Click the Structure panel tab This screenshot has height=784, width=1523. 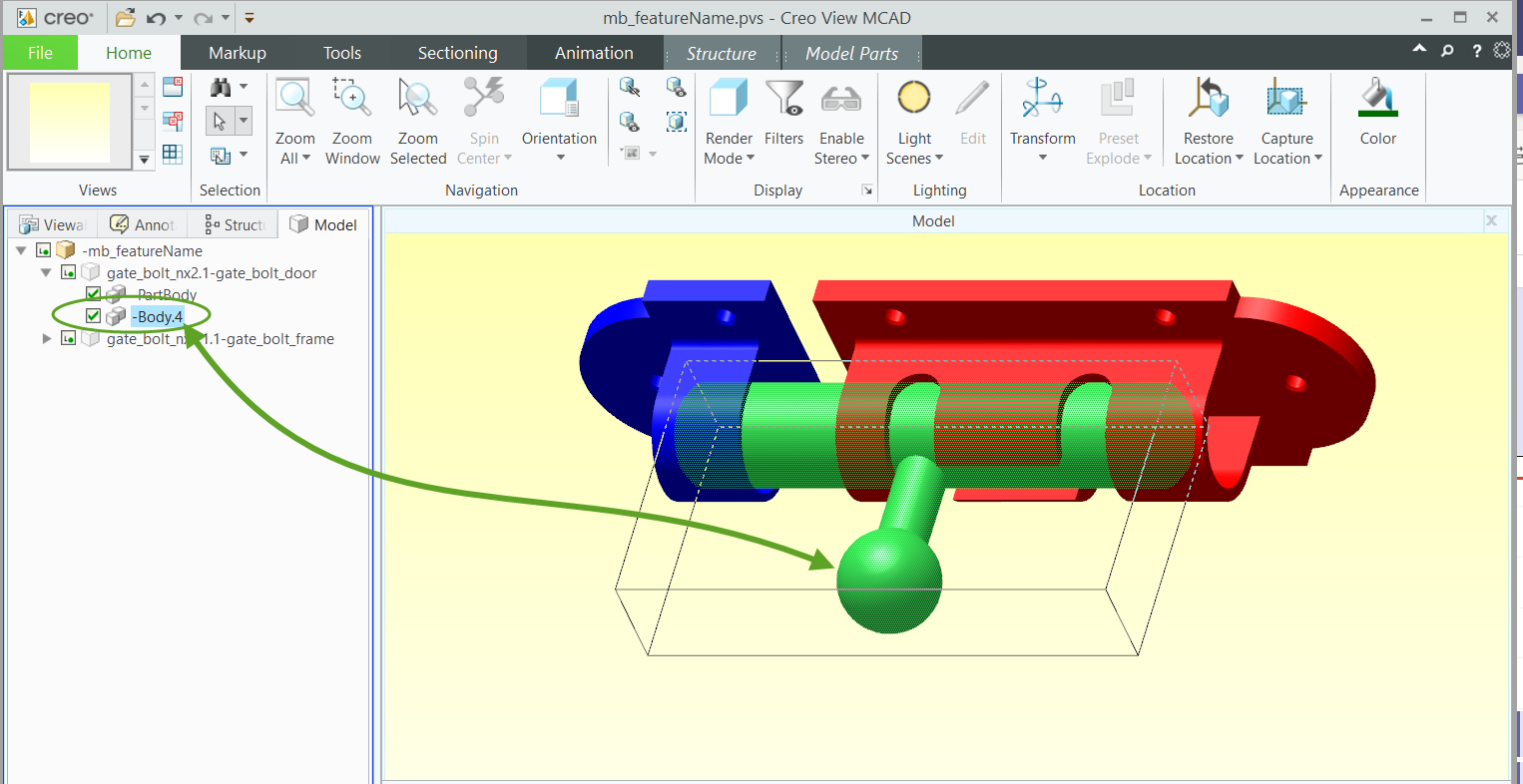click(233, 224)
